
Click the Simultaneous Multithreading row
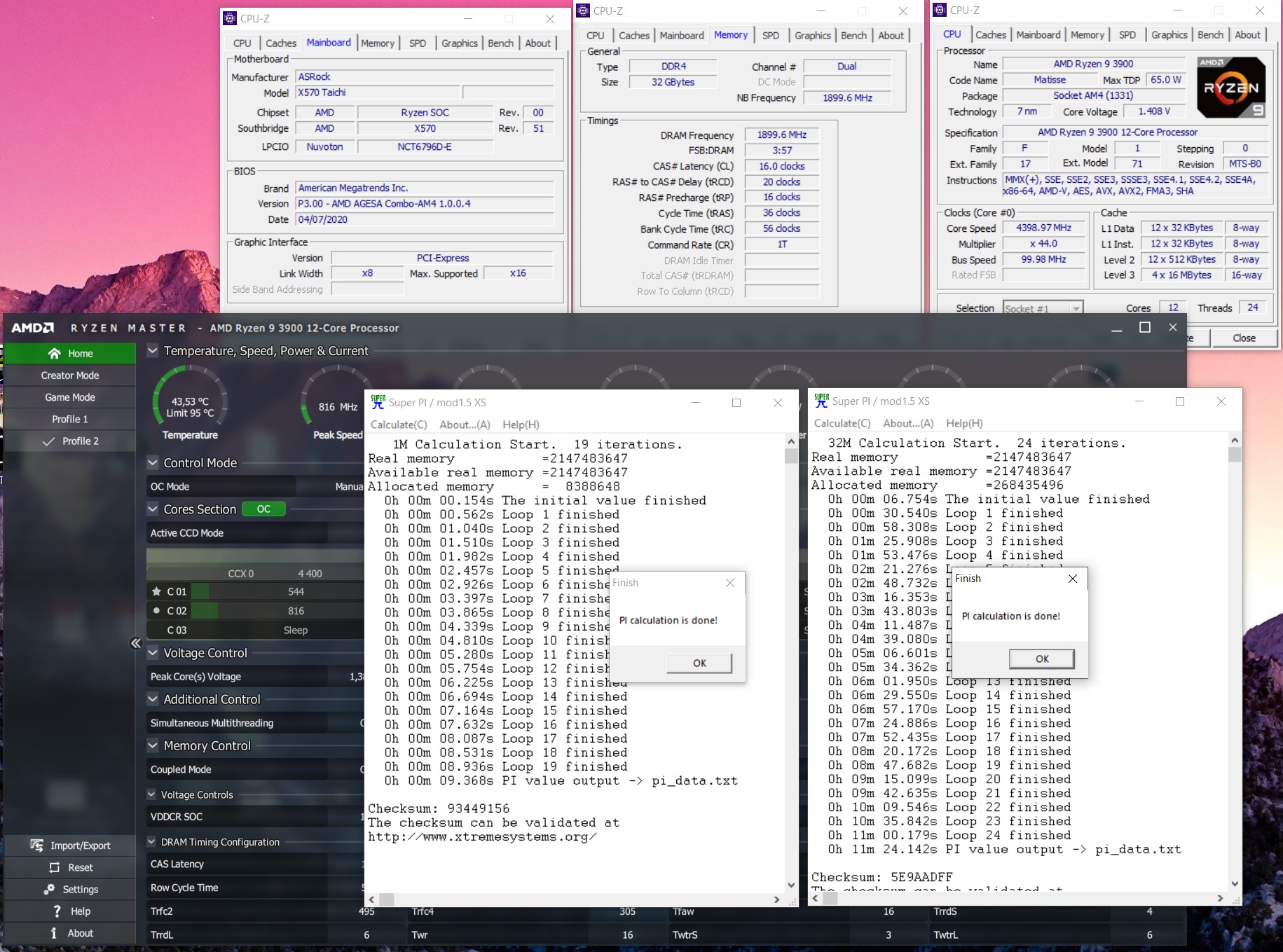pos(256,723)
